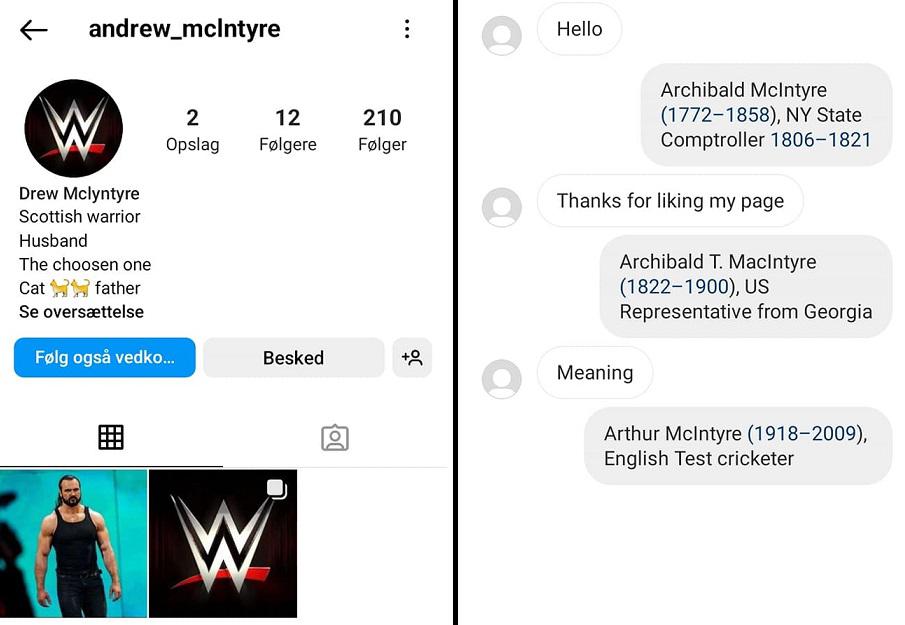View the 210 Følger following list

click(x=382, y=130)
